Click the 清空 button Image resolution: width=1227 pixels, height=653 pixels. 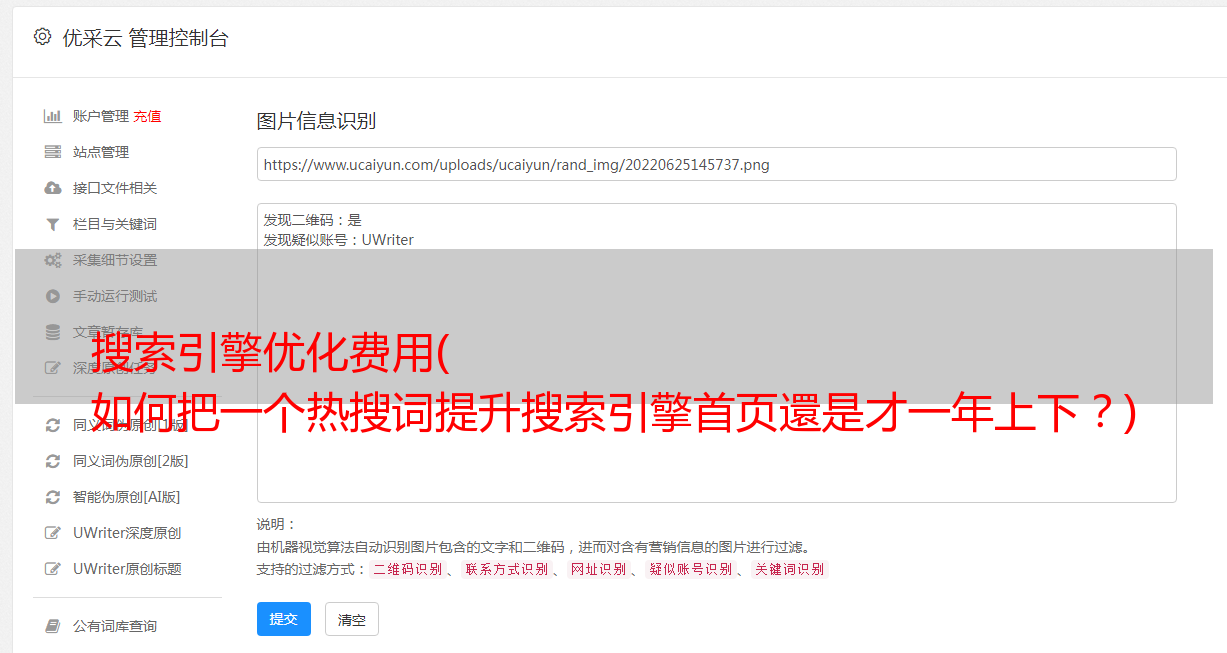point(352,619)
